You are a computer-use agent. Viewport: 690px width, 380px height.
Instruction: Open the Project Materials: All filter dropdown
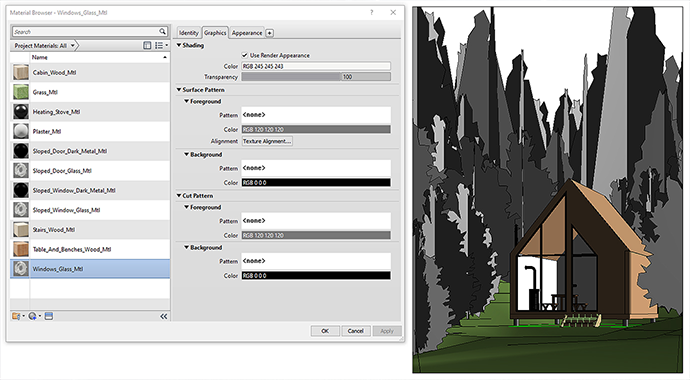tap(44, 45)
